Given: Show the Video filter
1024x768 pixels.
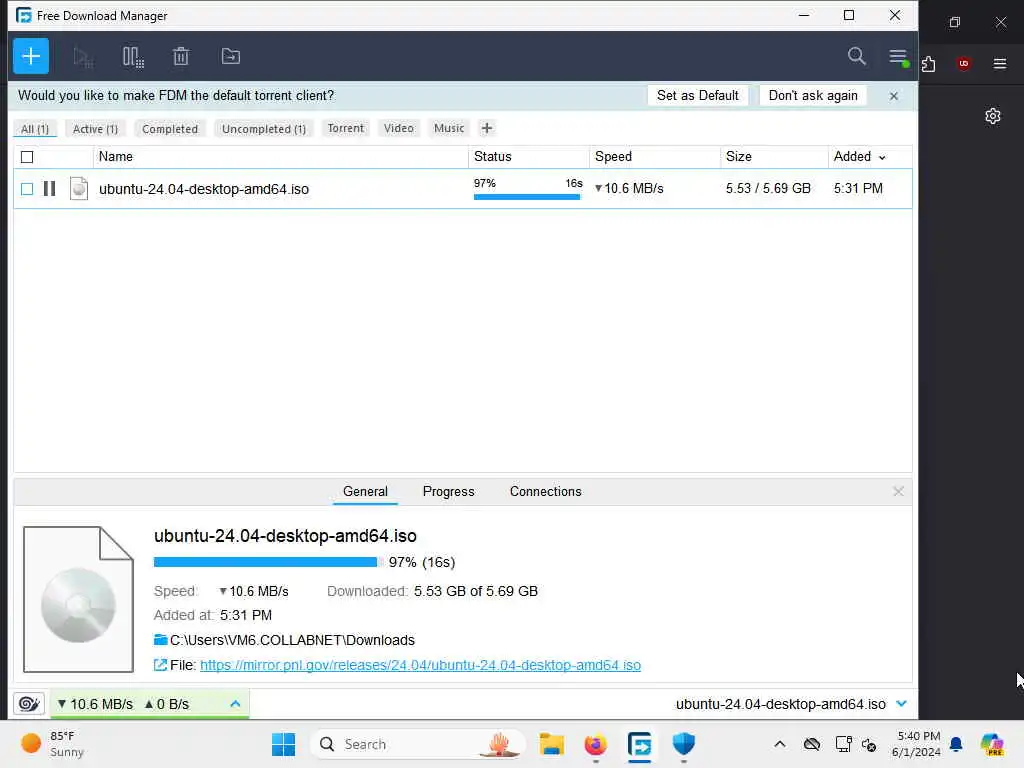Looking at the screenshot, I should click(x=398, y=128).
